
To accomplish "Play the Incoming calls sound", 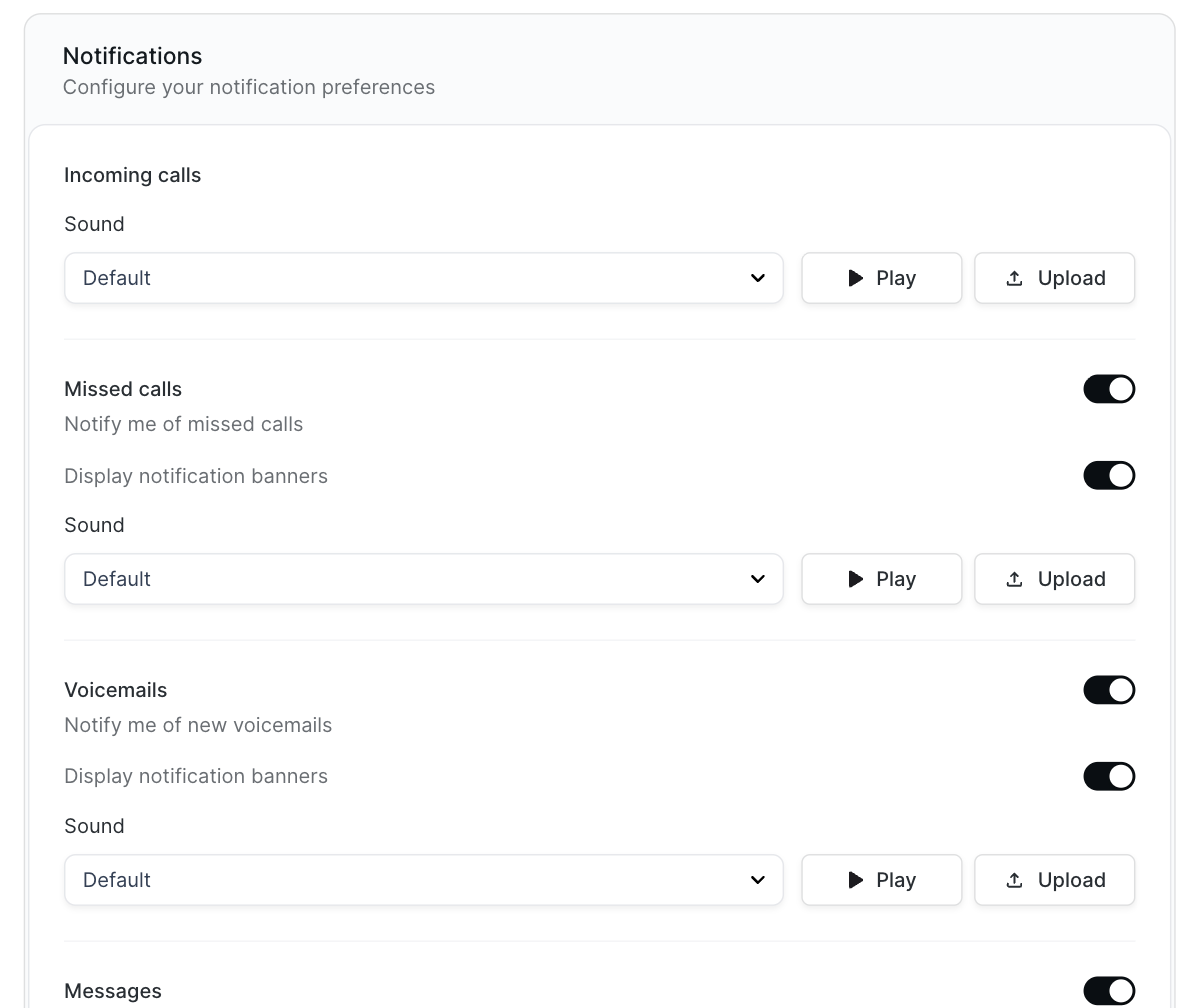I will [882, 278].
